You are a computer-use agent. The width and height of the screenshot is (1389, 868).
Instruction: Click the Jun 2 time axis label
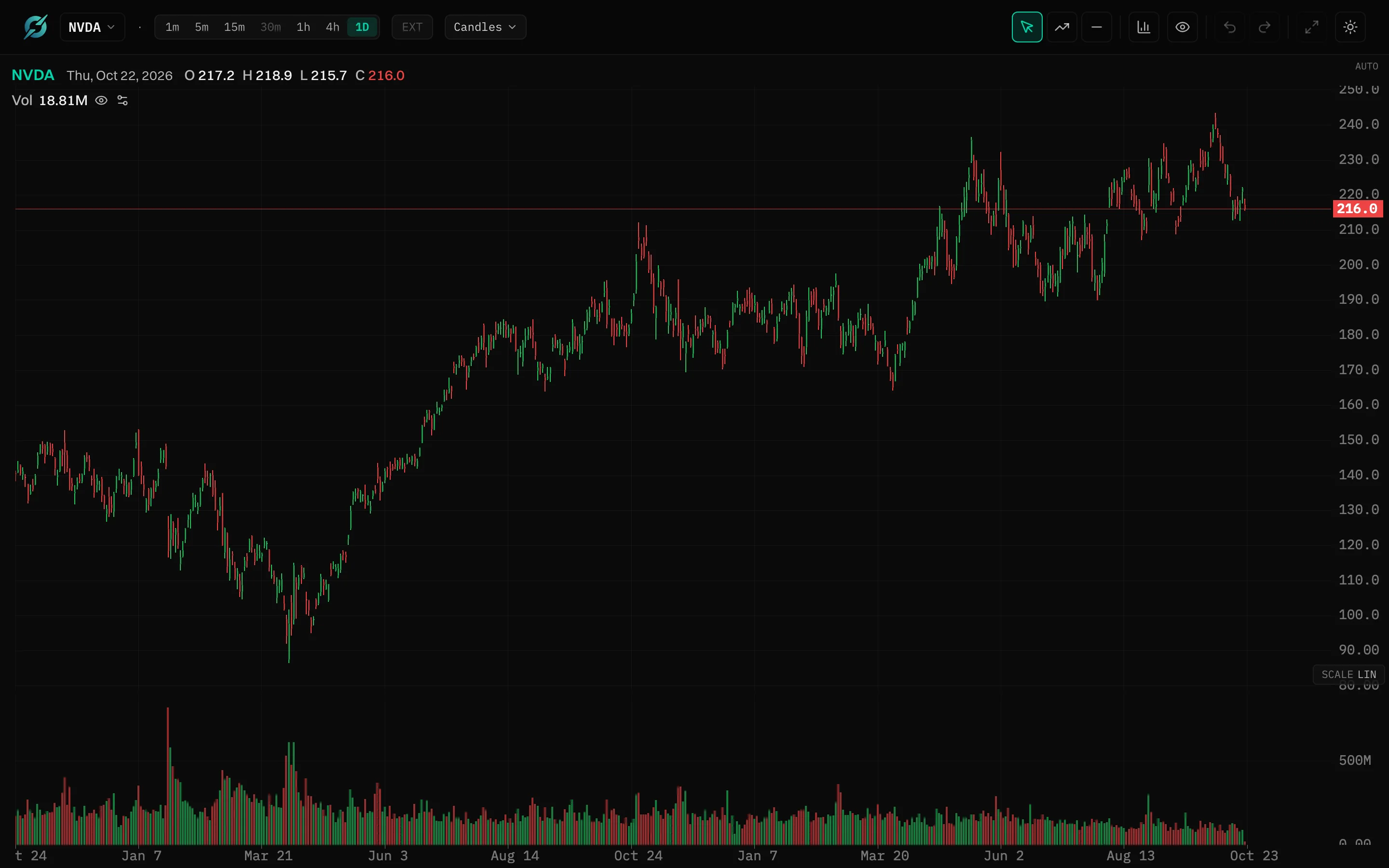(1004, 856)
